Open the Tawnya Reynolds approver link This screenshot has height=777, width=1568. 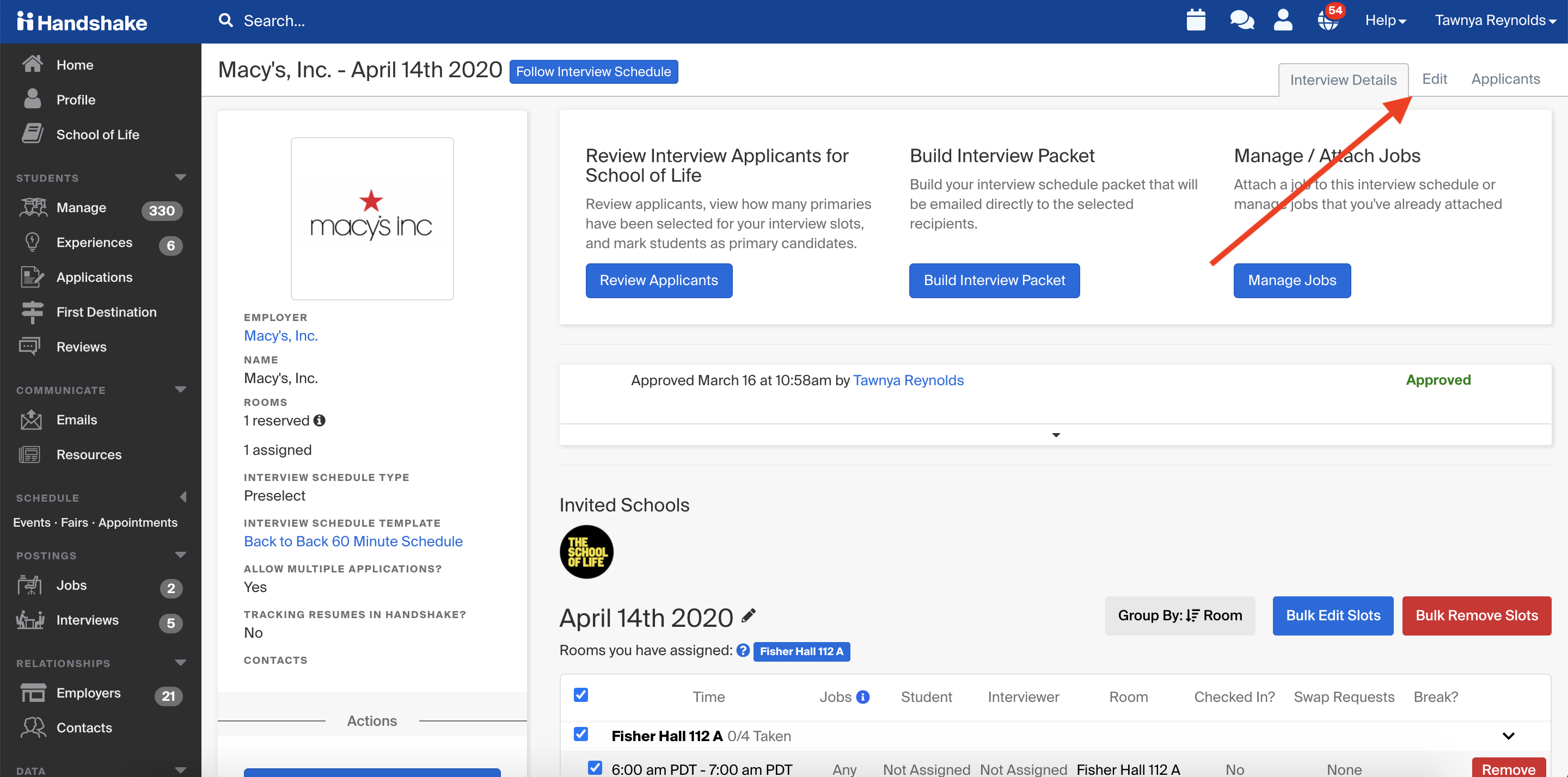pyautogui.click(x=908, y=380)
